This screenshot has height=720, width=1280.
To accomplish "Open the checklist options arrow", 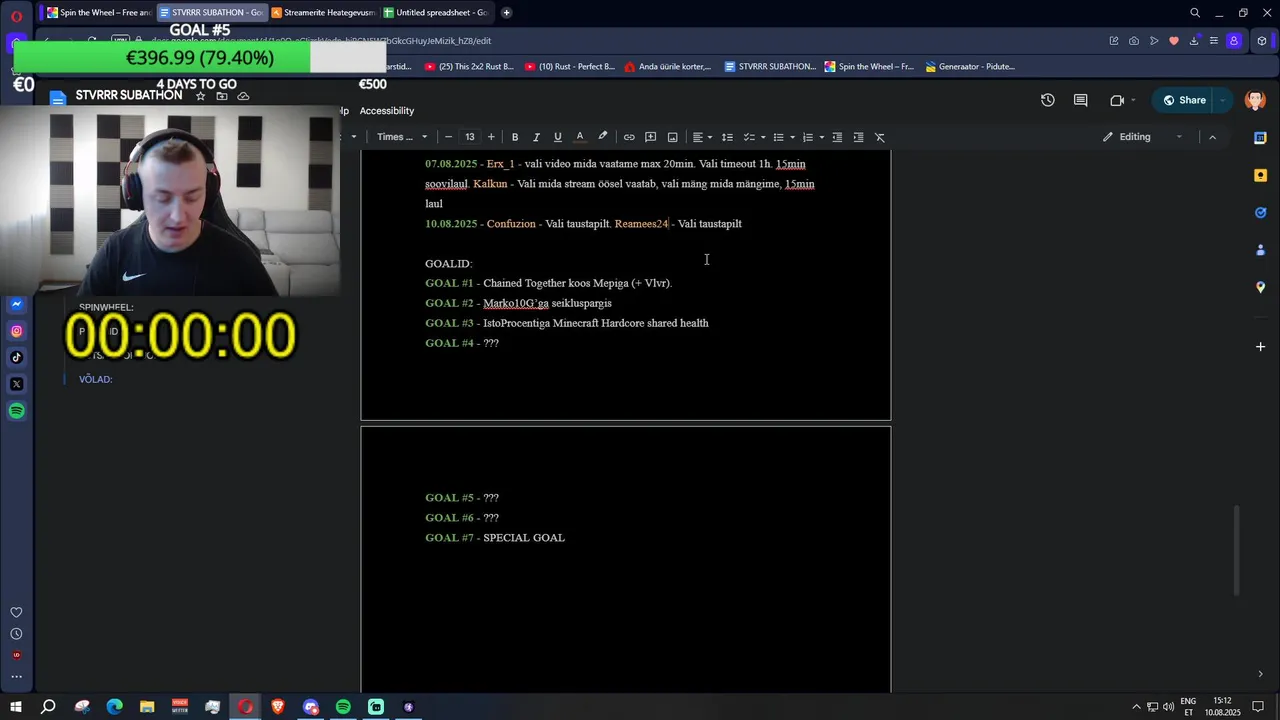I will 763,137.
